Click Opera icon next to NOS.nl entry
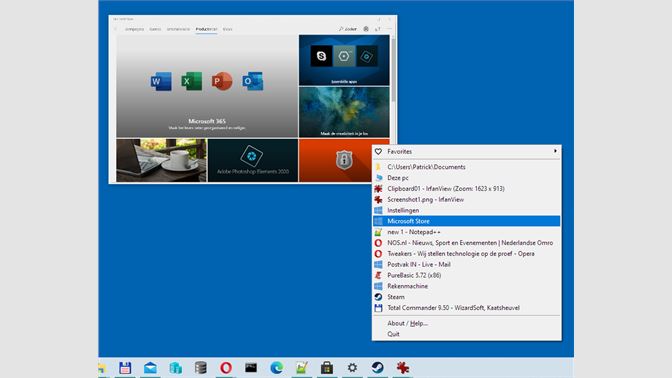The image size is (672, 378). click(x=378, y=243)
